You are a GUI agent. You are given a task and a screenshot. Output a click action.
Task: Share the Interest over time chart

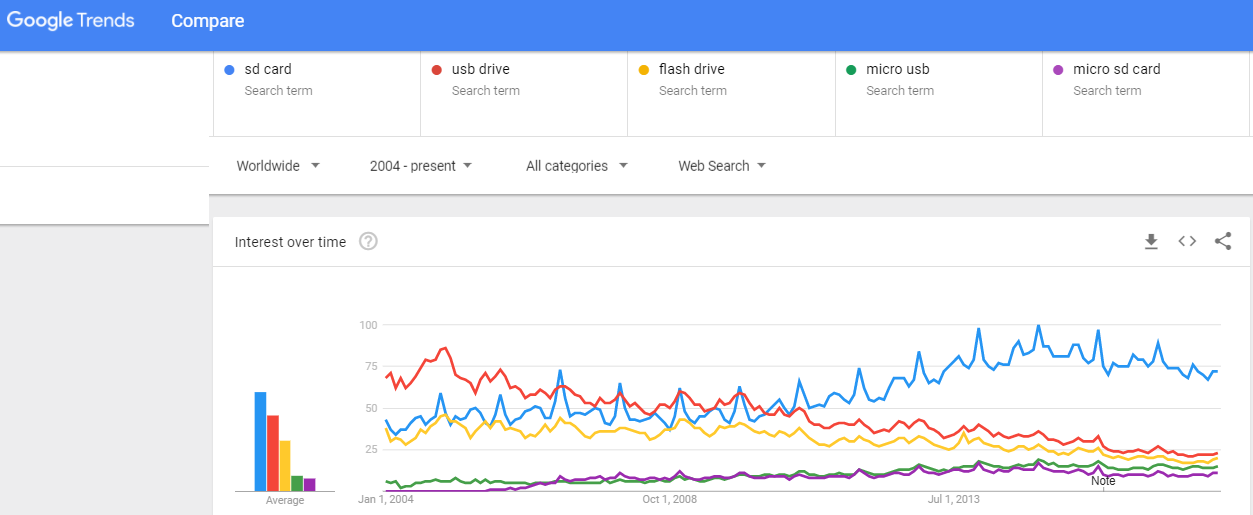[1223, 241]
